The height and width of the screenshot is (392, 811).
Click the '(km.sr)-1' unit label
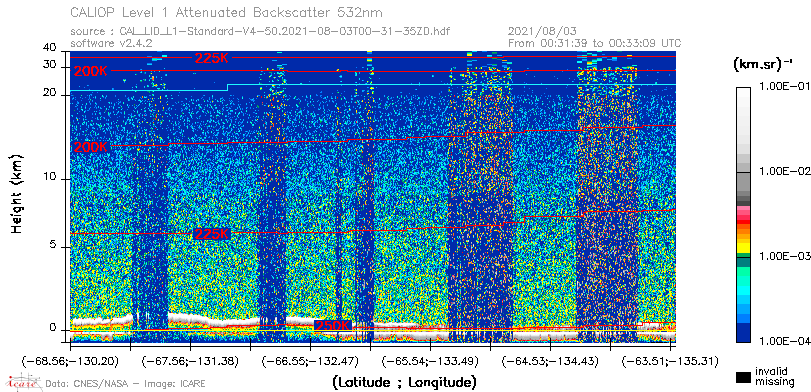[763, 65]
